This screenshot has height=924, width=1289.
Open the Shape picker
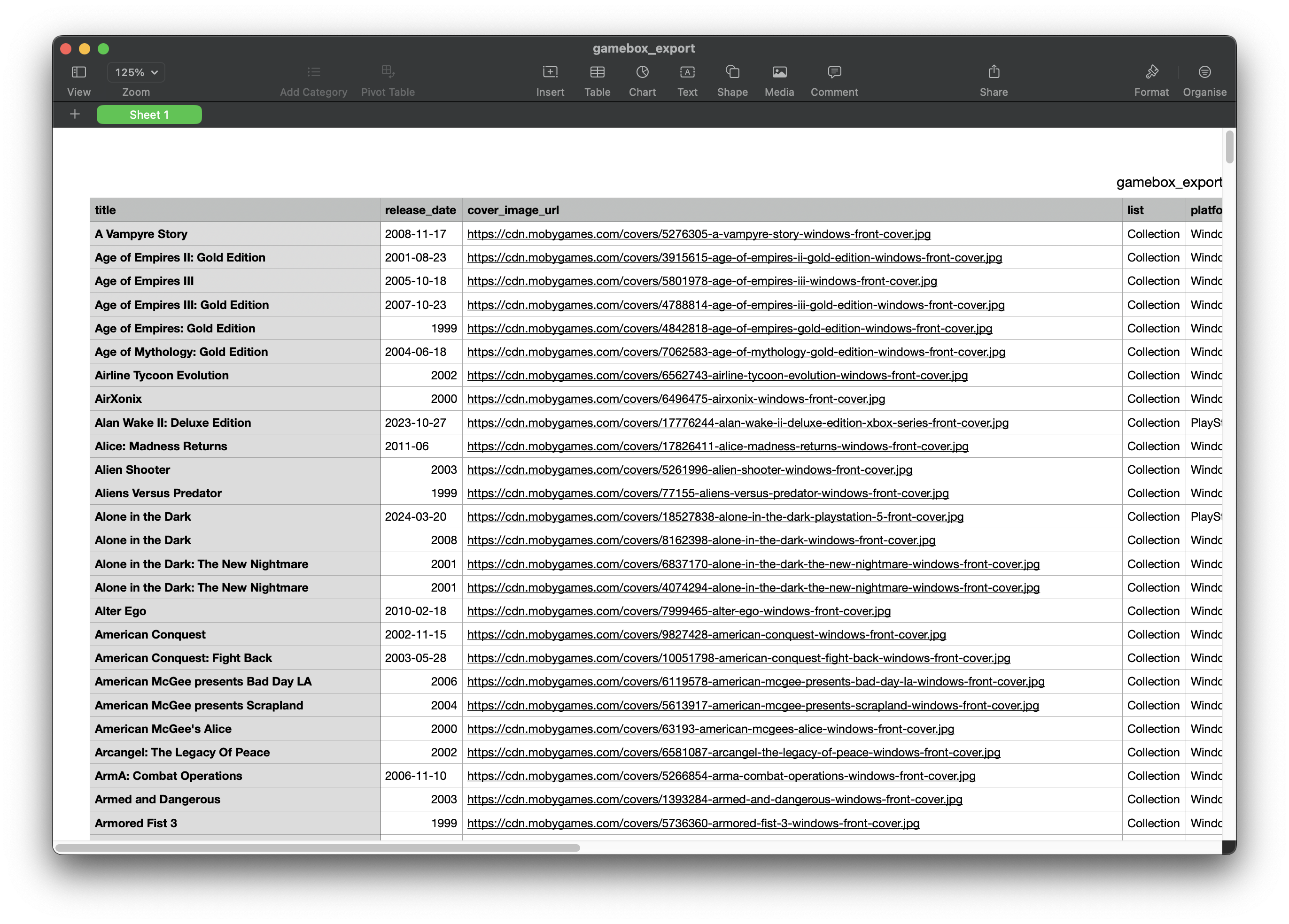click(x=732, y=72)
